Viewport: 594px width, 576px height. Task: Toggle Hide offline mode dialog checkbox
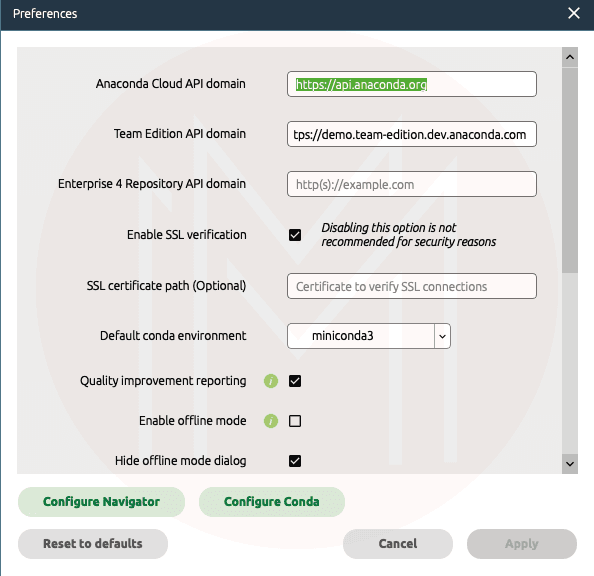(x=295, y=461)
